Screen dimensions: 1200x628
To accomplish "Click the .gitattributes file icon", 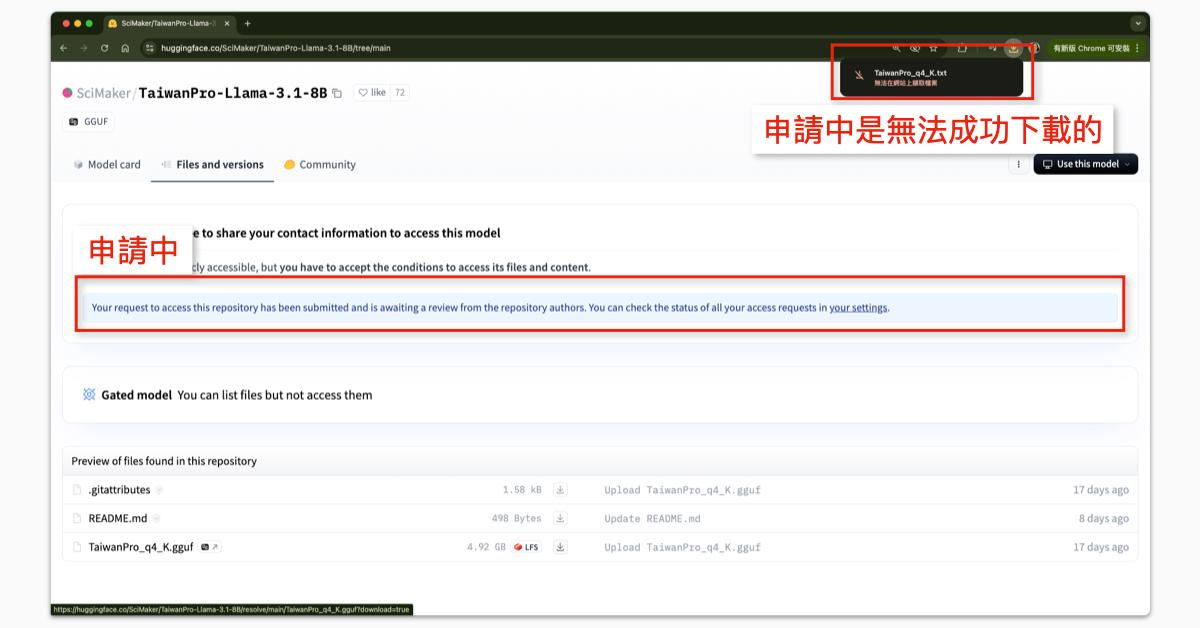I will [x=77, y=490].
